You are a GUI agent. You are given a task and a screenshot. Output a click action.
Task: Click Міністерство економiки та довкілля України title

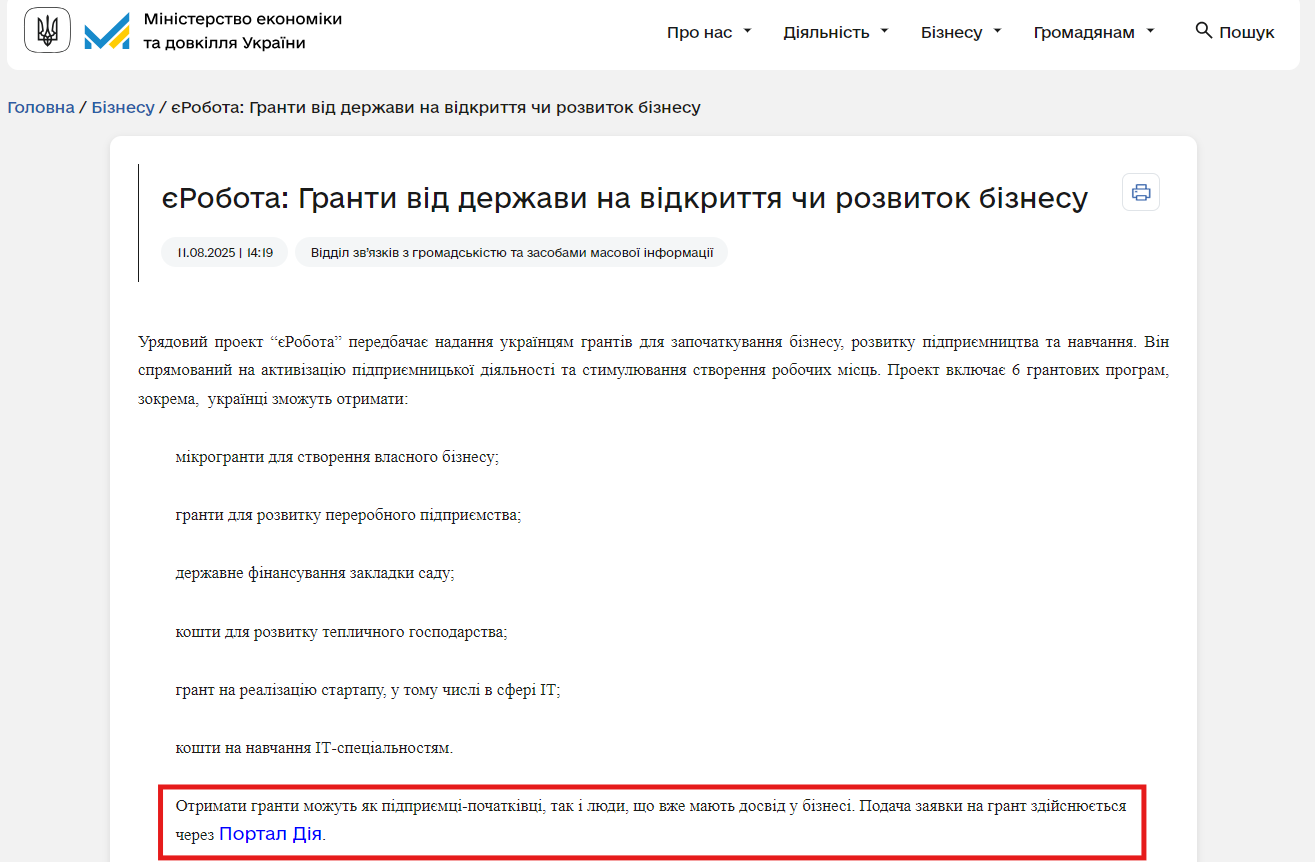[x=243, y=31]
